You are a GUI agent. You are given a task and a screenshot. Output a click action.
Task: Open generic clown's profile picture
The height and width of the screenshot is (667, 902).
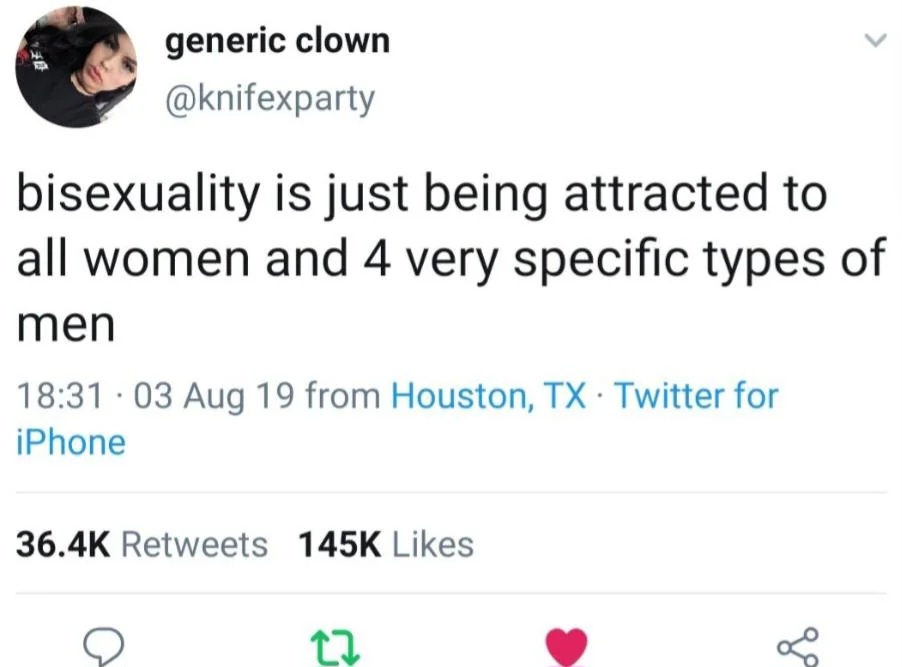click(76, 67)
